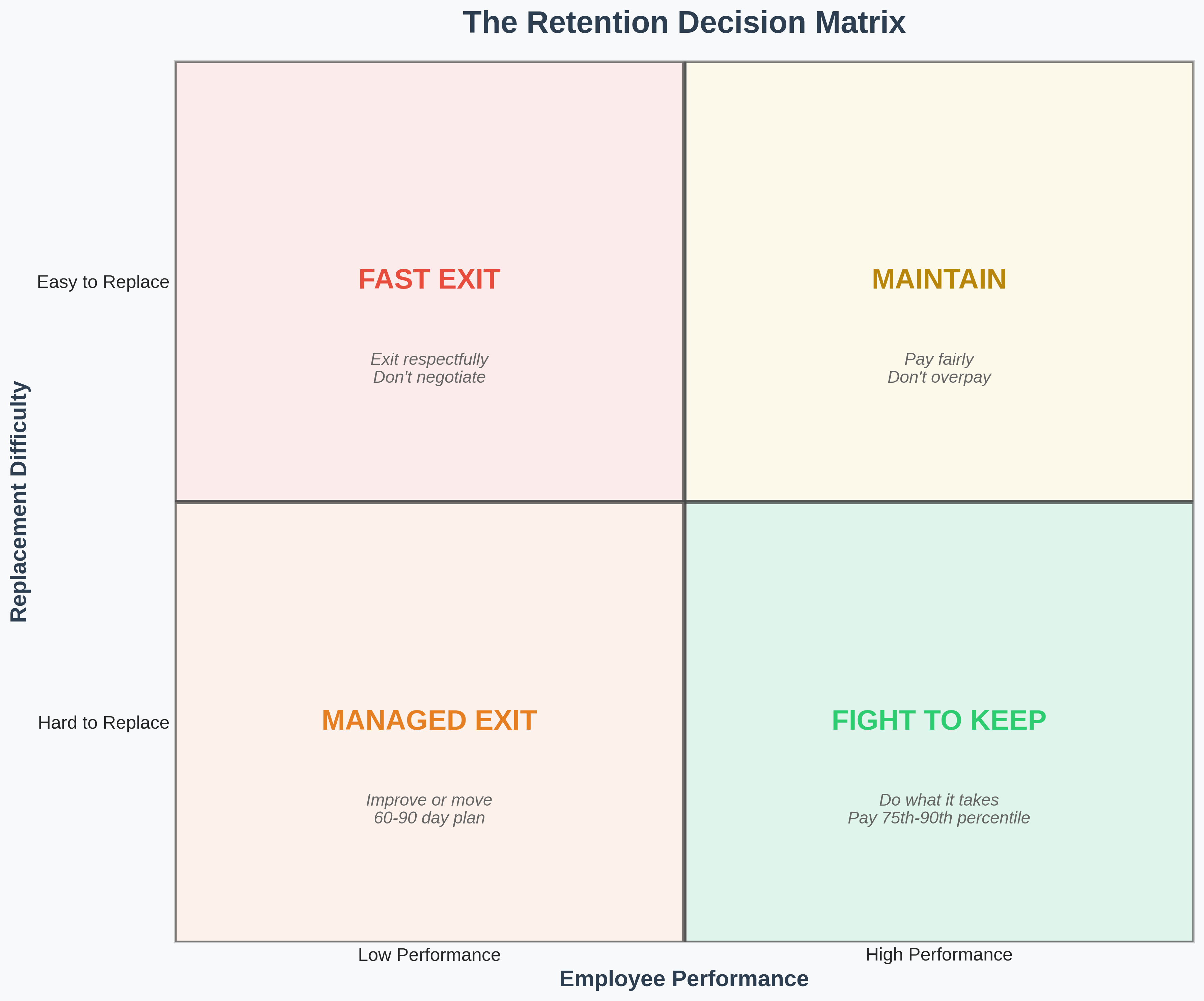Click the "Exit respectfully" text line

coord(429,359)
